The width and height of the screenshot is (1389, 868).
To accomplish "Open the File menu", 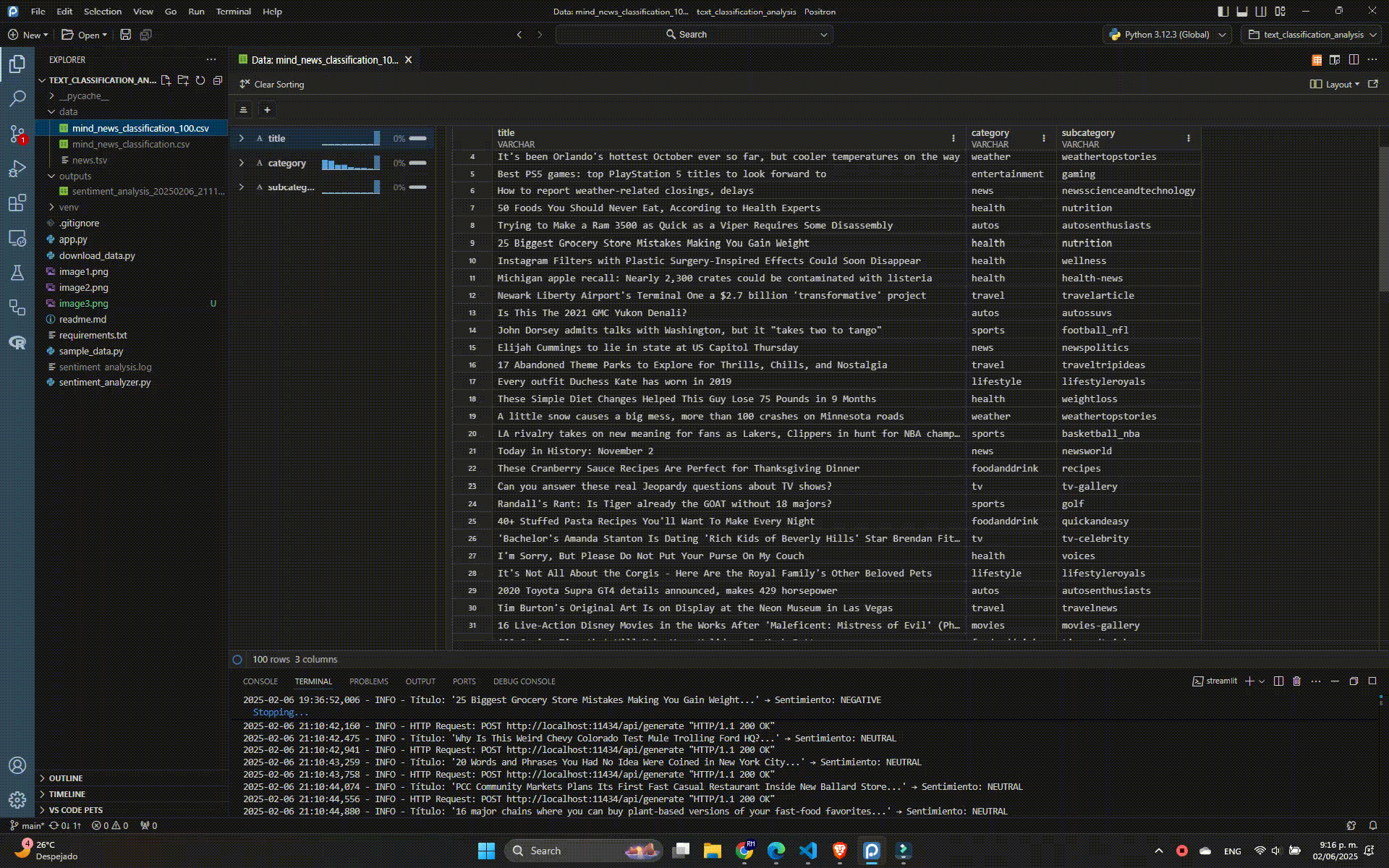I will 38,12.
